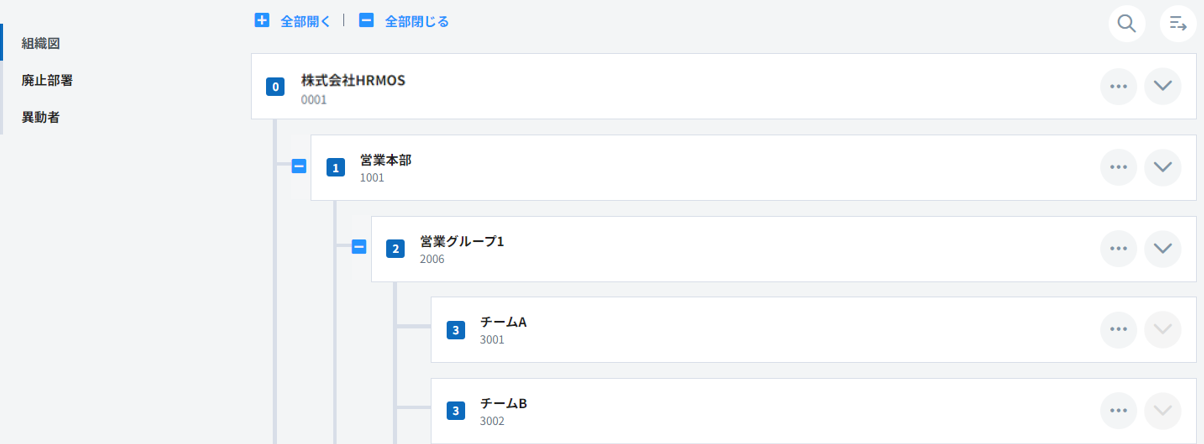Open more options for 営業本部
The height and width of the screenshot is (444, 1204).
click(1119, 167)
